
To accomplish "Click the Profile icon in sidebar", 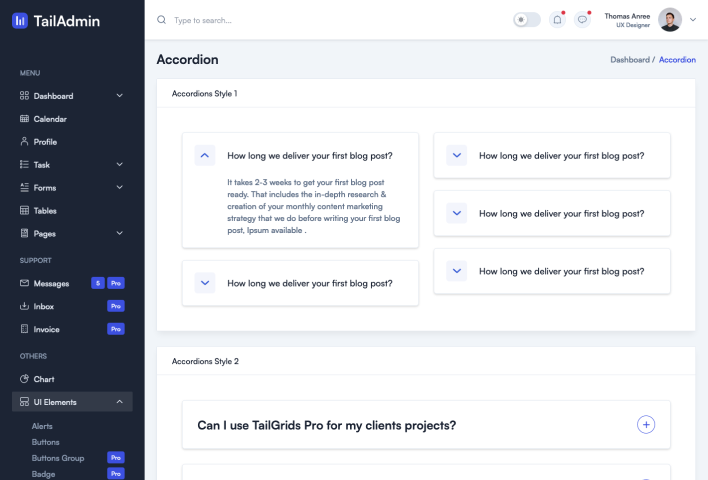I will (25, 142).
